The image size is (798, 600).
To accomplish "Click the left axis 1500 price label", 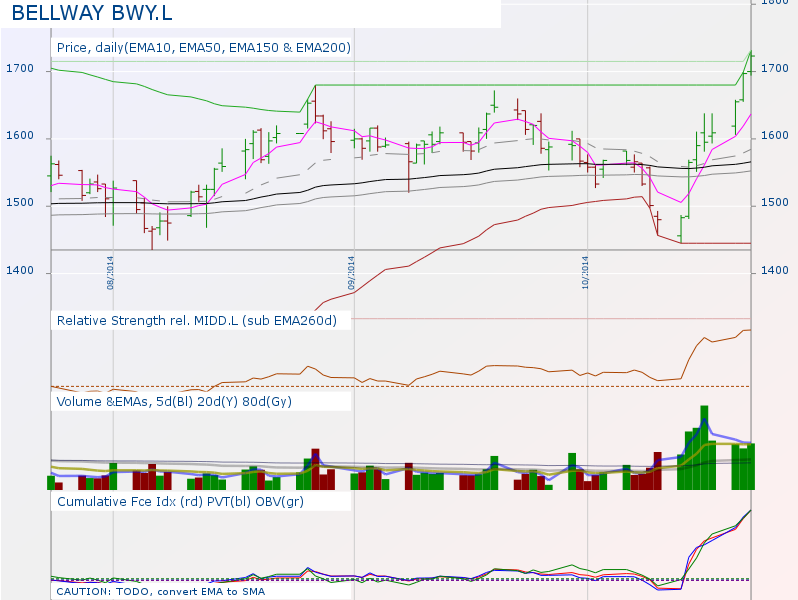I will [x=20, y=203].
